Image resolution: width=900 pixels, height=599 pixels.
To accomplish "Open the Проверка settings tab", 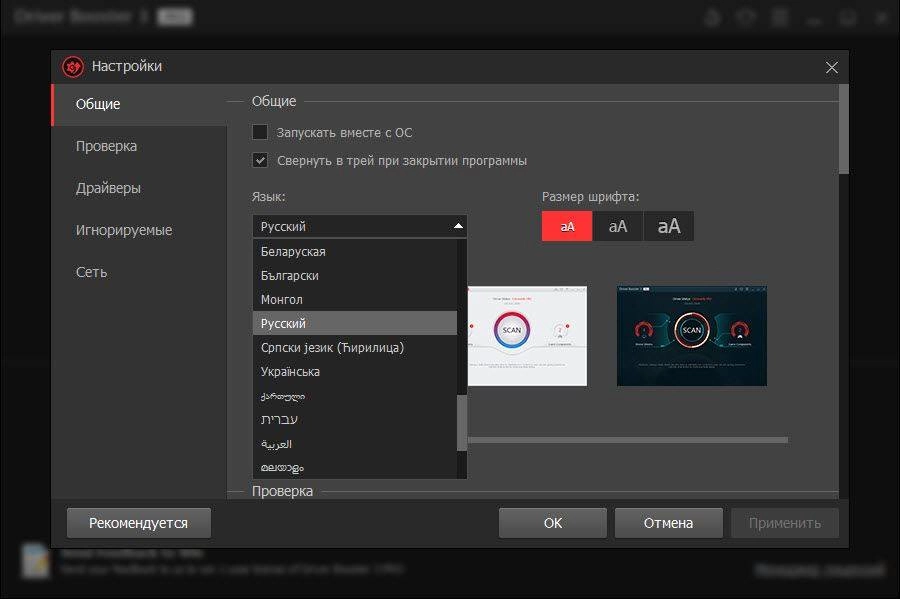I will coord(139,146).
